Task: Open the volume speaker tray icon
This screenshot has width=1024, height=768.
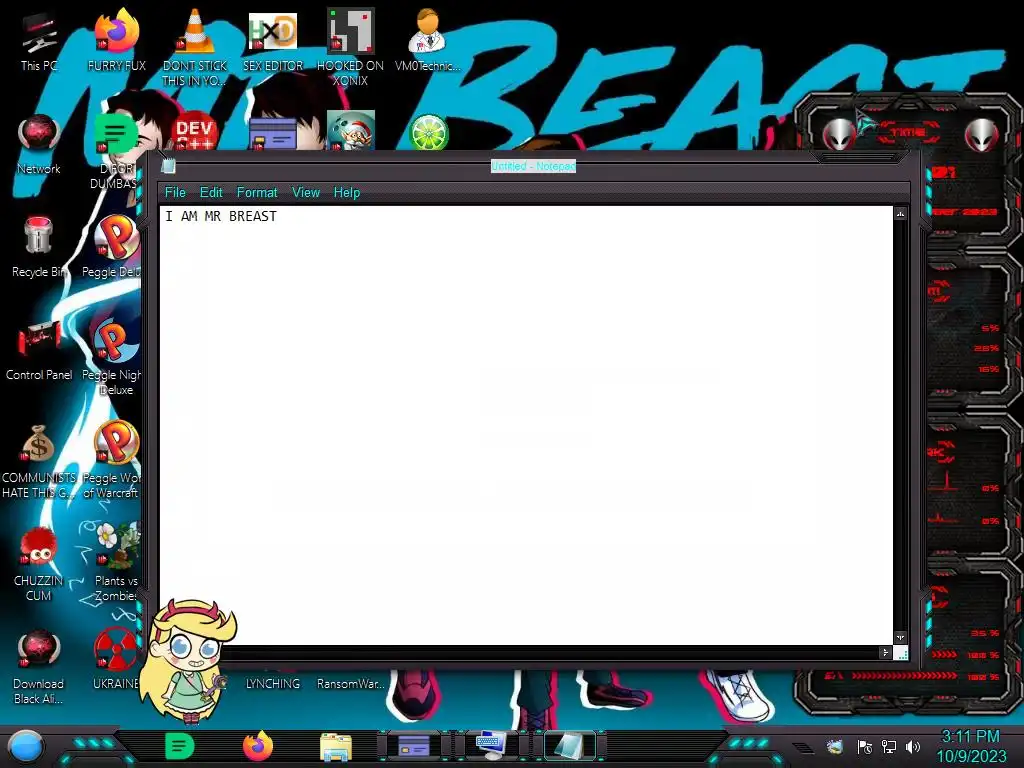Action: tap(913, 746)
